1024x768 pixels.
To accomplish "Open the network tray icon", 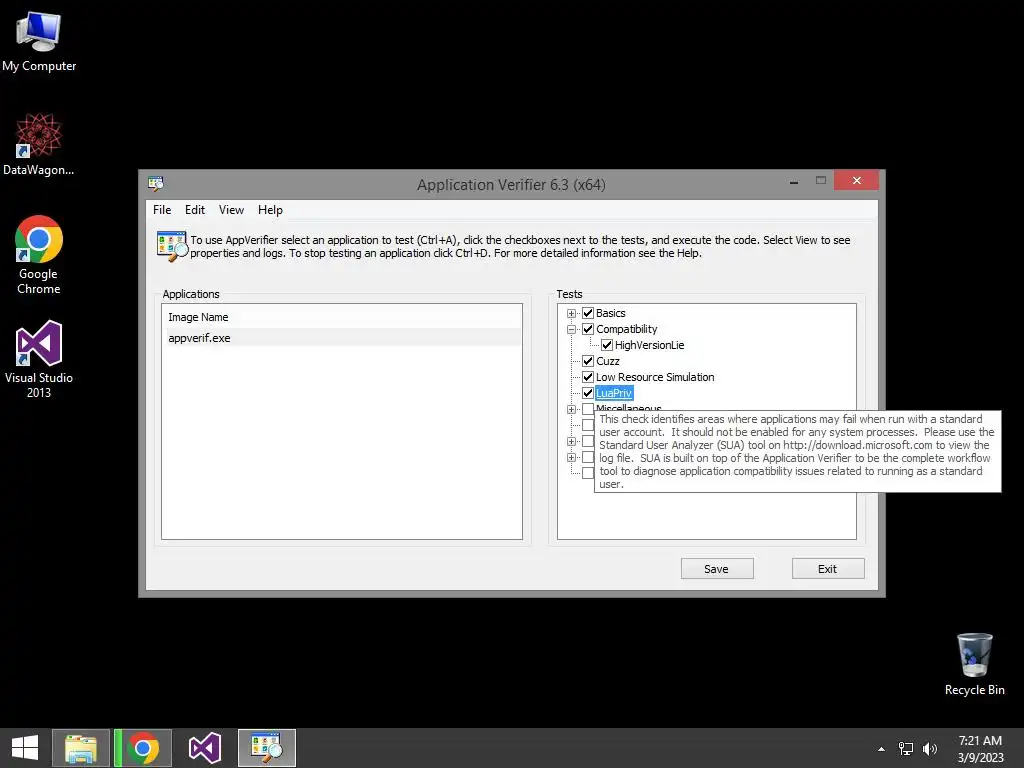I will (906, 749).
